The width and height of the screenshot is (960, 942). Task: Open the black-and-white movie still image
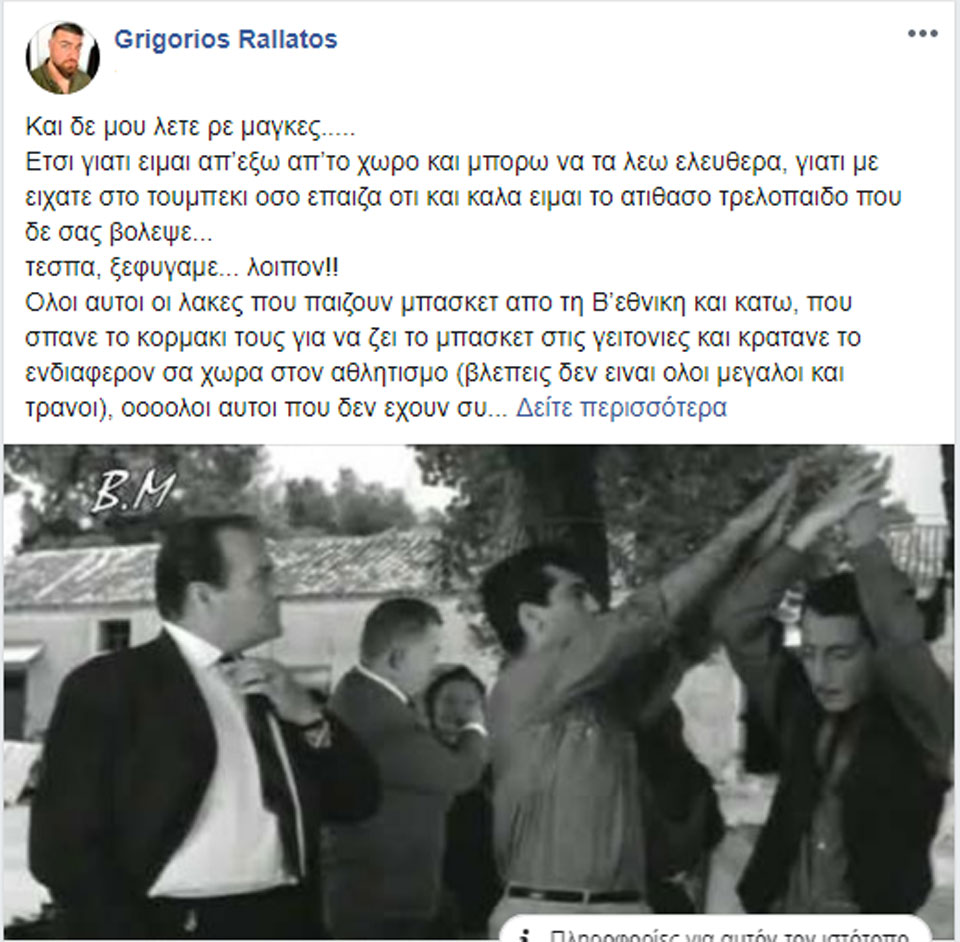(479, 692)
